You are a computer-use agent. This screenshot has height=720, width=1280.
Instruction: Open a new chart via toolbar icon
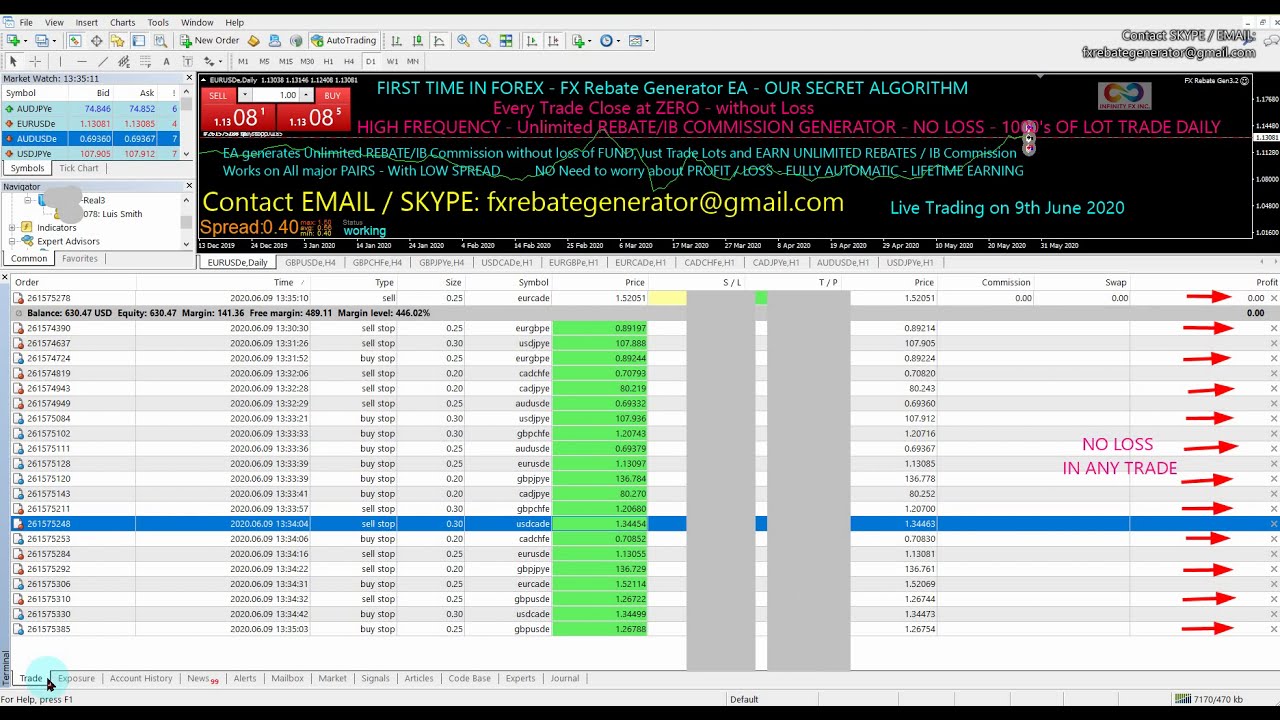coord(13,41)
